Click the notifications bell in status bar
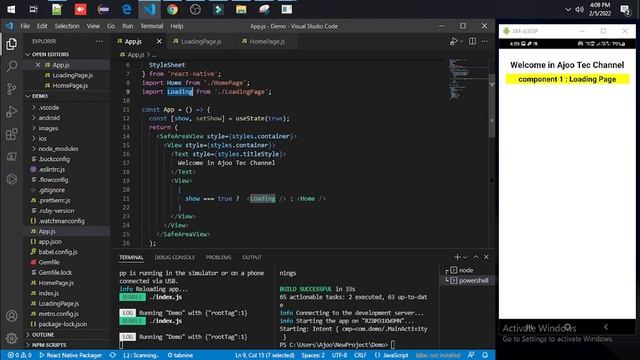Viewport: 640px width, 360px height. click(x=485, y=355)
